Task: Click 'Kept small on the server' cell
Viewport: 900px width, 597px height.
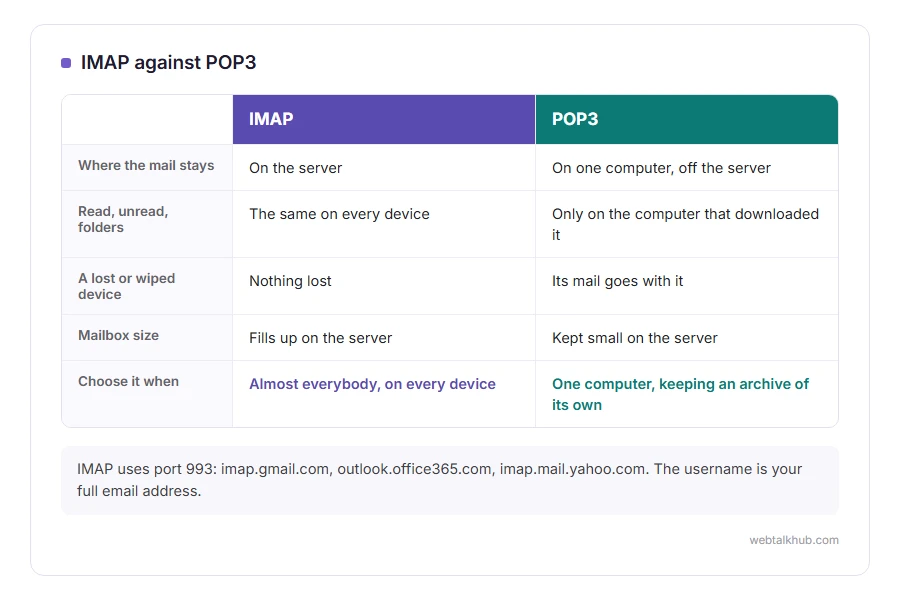Action: [x=686, y=338]
